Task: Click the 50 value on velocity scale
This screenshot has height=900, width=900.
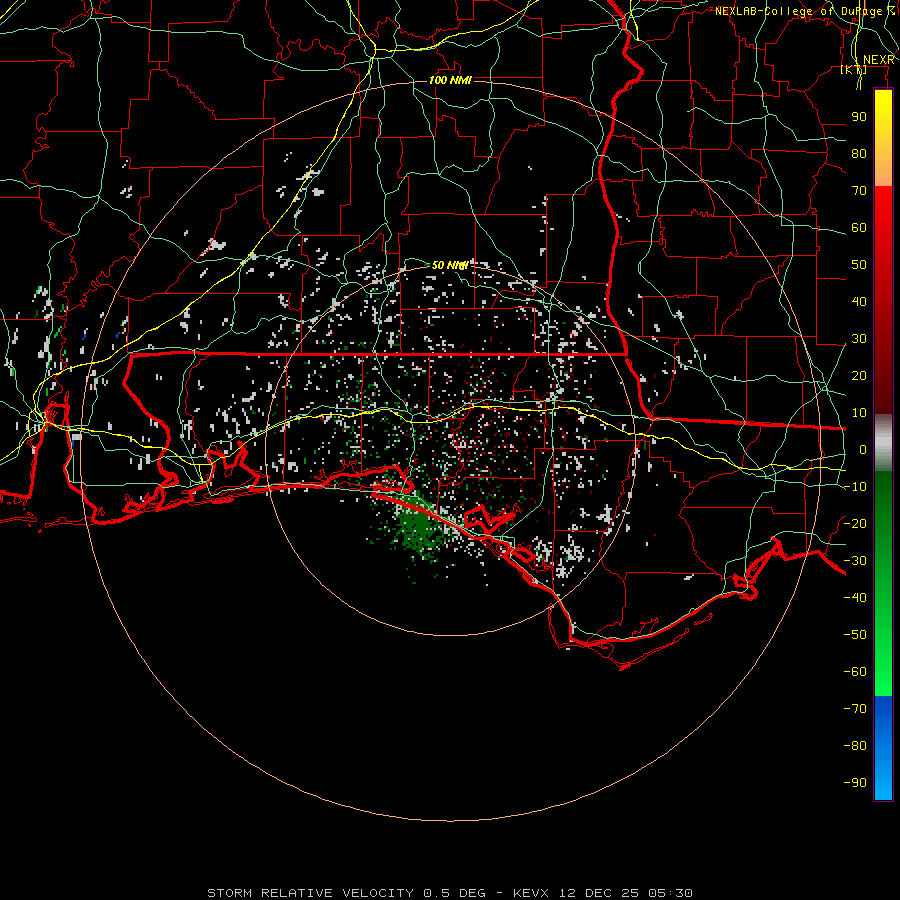Action: tap(859, 265)
